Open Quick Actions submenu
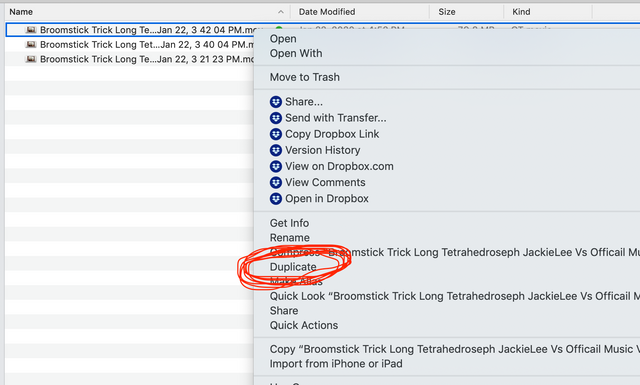 point(304,325)
